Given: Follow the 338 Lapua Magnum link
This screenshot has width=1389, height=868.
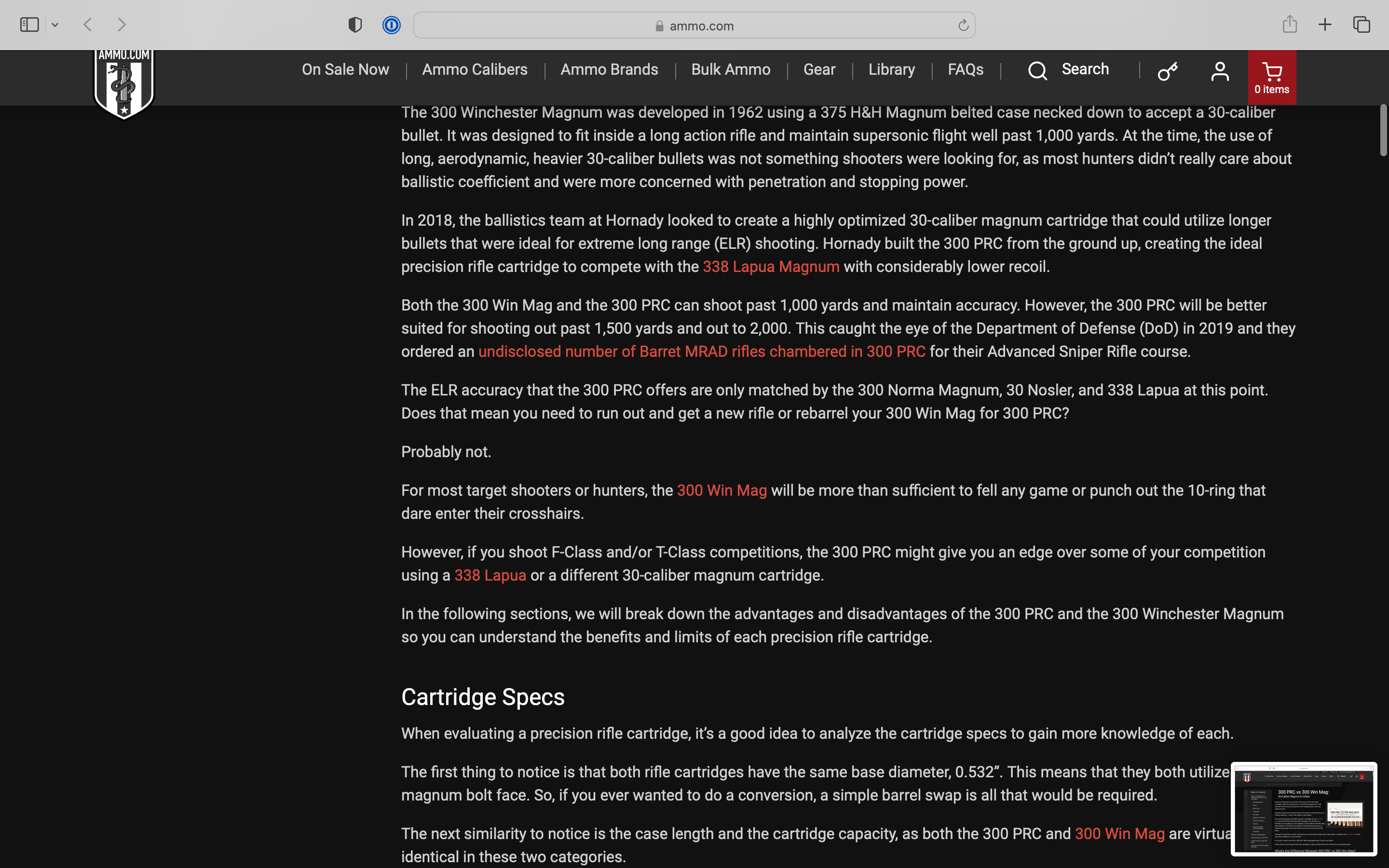Looking at the screenshot, I should 771,266.
